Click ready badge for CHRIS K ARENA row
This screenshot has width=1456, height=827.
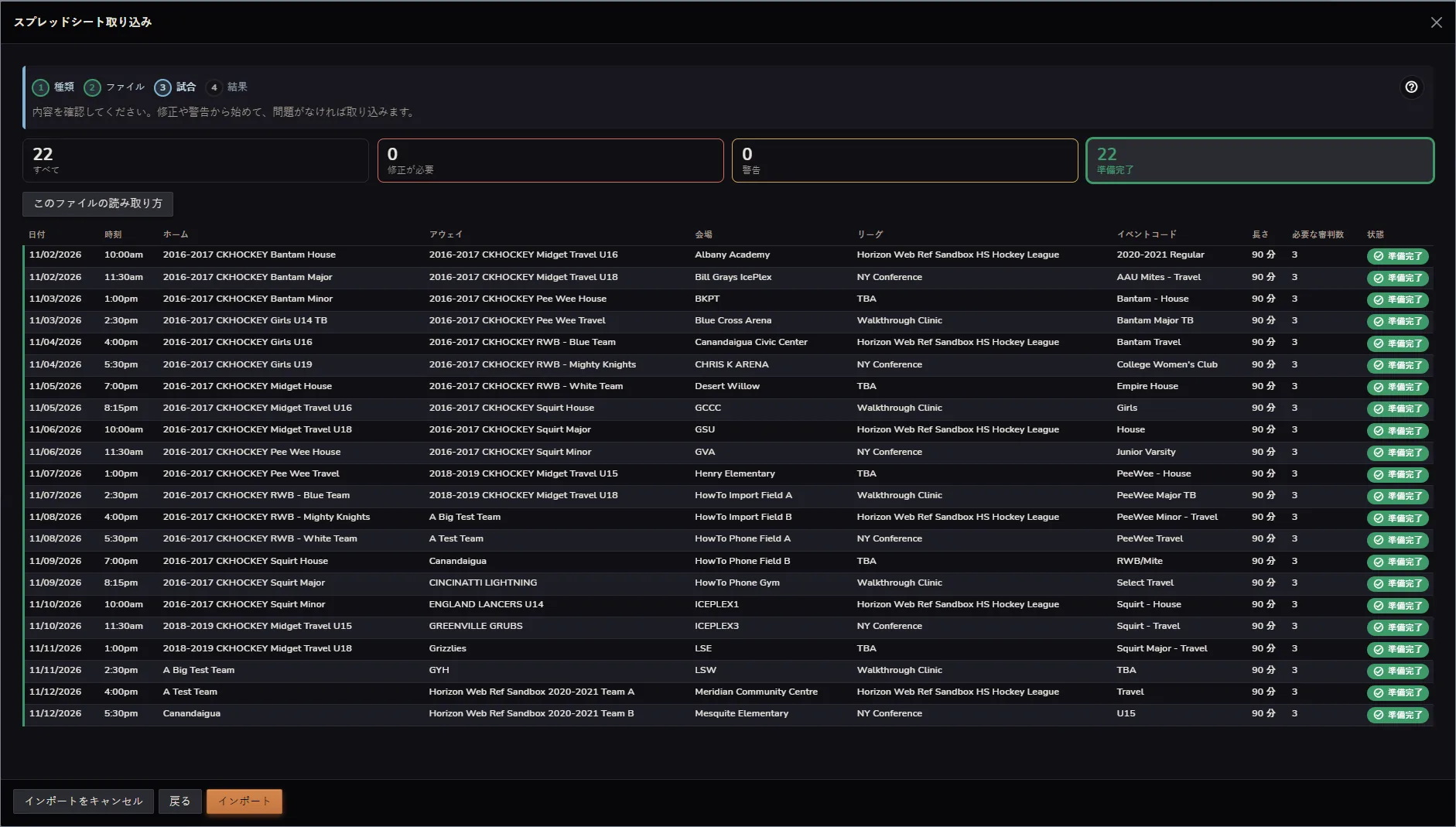(1397, 365)
